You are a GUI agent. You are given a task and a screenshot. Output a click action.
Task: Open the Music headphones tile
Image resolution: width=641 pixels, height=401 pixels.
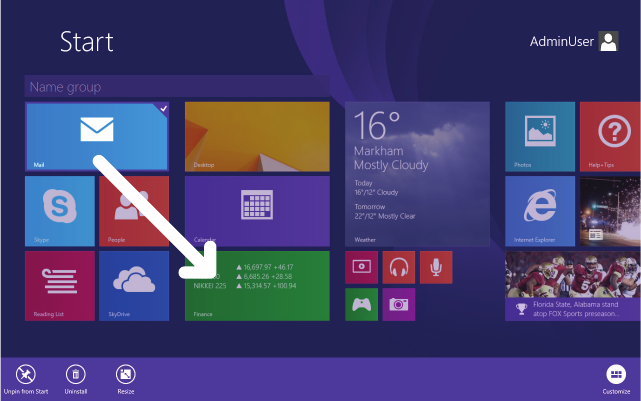[399, 267]
